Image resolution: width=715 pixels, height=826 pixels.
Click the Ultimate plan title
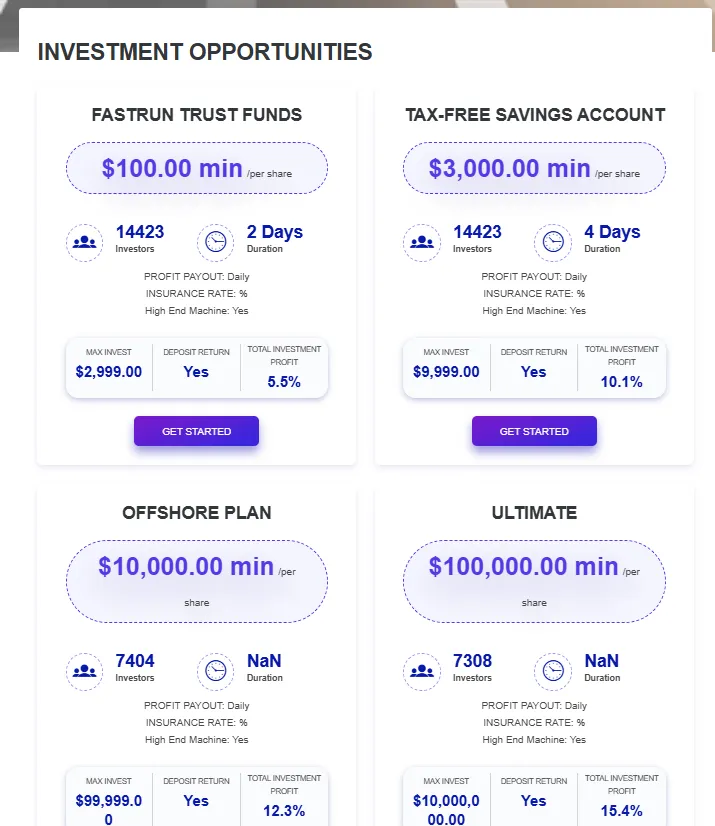[534, 513]
